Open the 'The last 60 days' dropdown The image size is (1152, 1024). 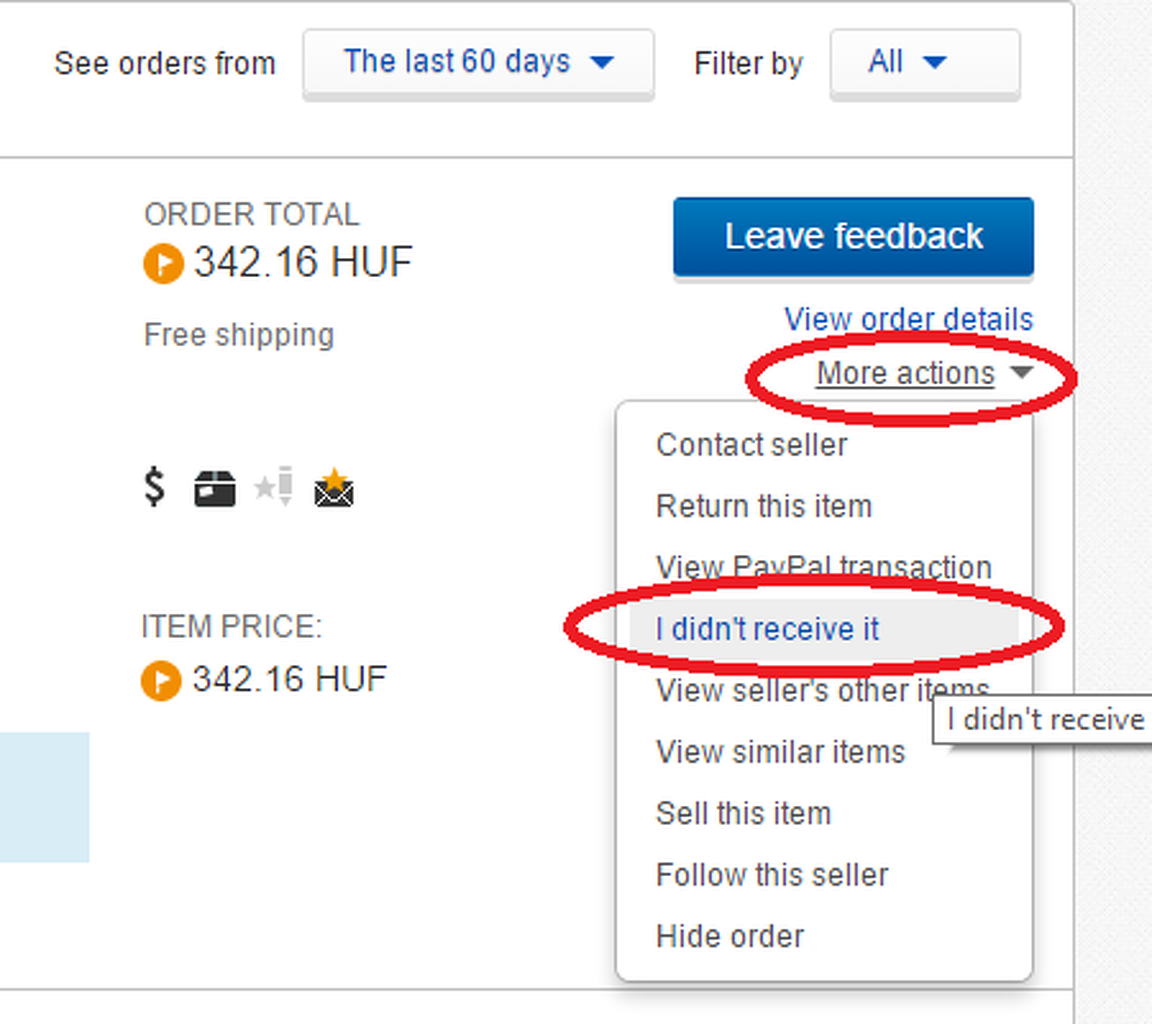478,63
